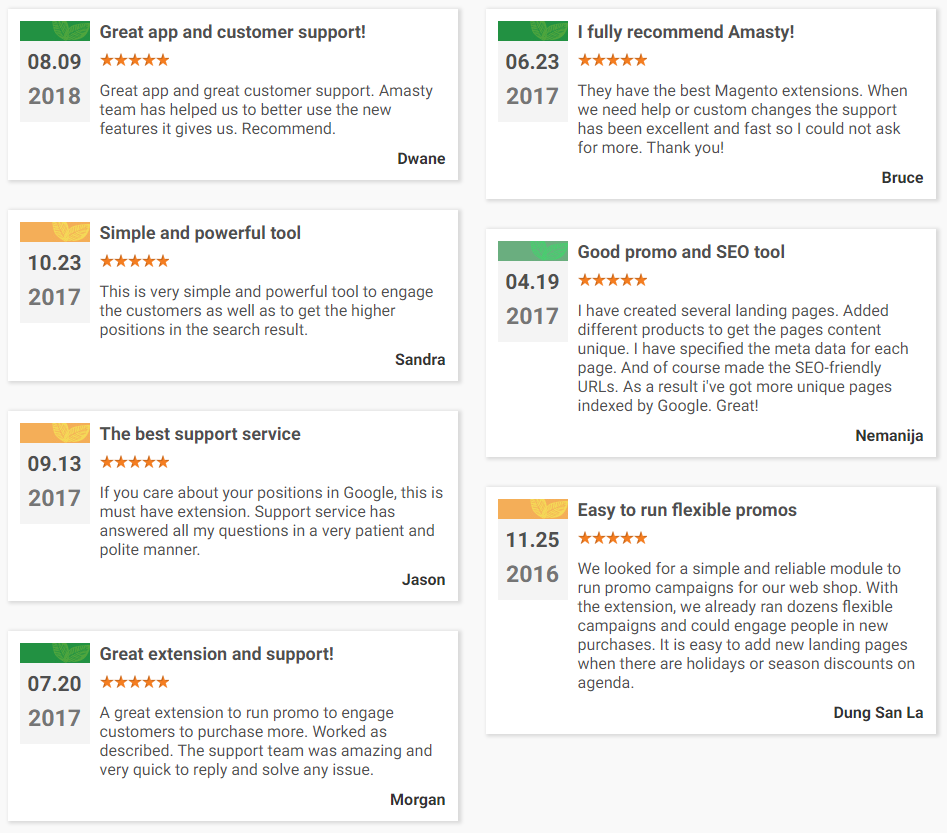This screenshot has width=947, height=833.
Task: Click the green leaf badge on Dwane's review
Action: 55,31
